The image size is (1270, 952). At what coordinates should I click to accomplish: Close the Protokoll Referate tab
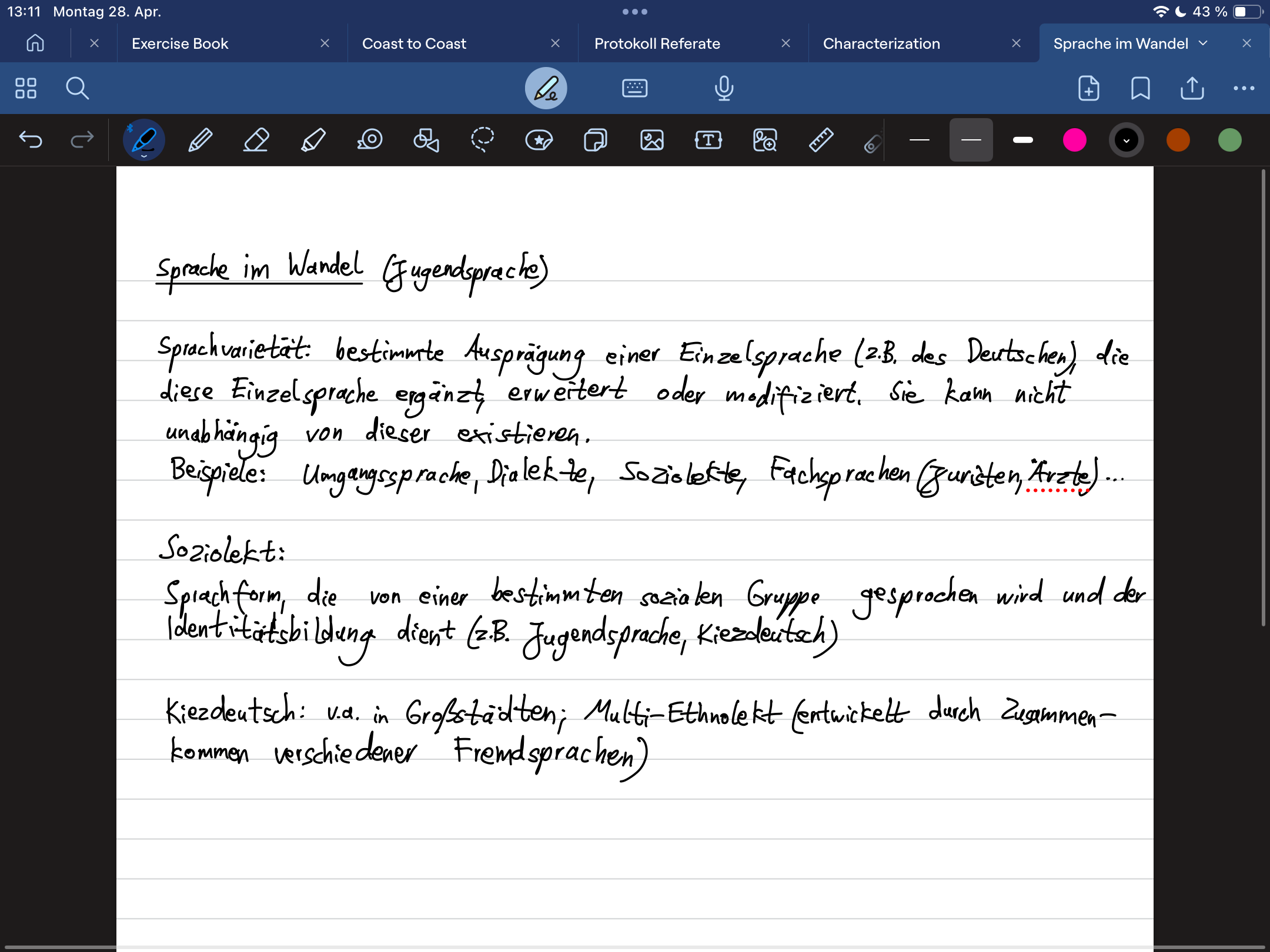(786, 43)
